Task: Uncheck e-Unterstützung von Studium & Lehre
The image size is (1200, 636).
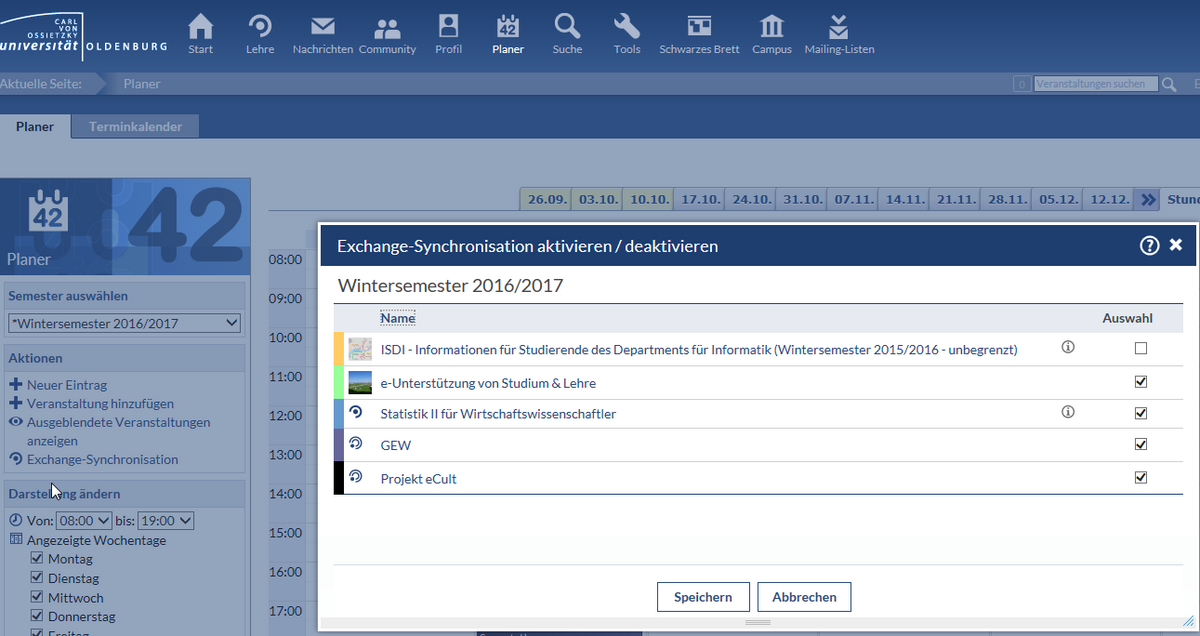Action: [x=1141, y=381]
